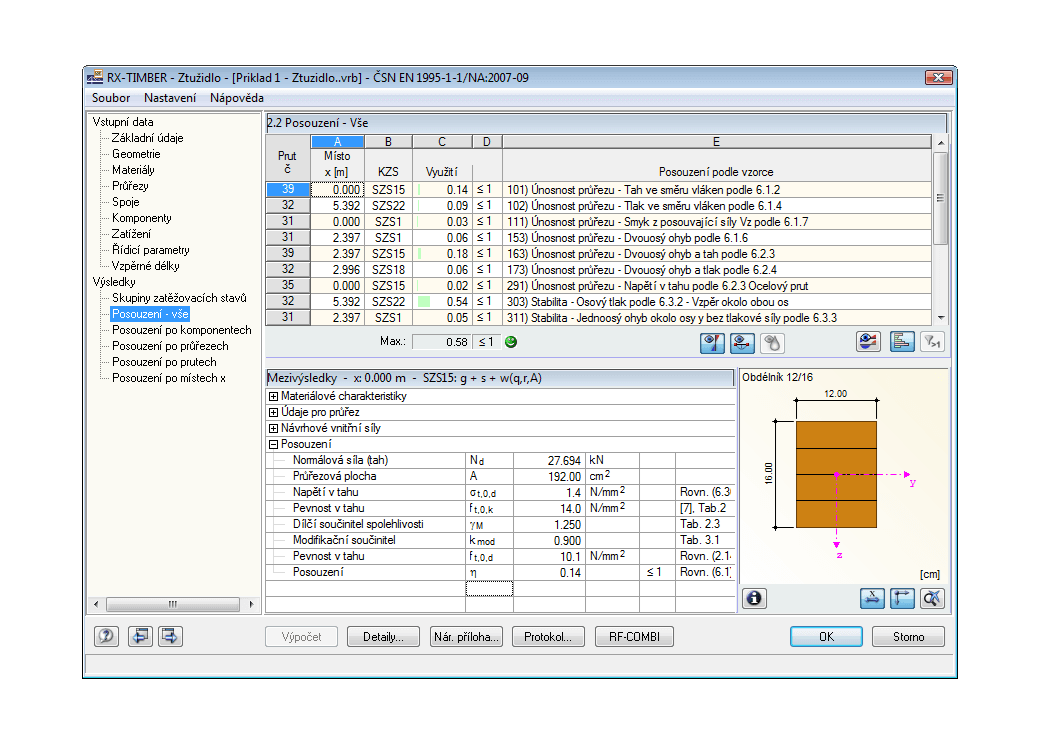Click the Detaily... button
This screenshot has width=1040, height=744.
pyautogui.click(x=383, y=637)
